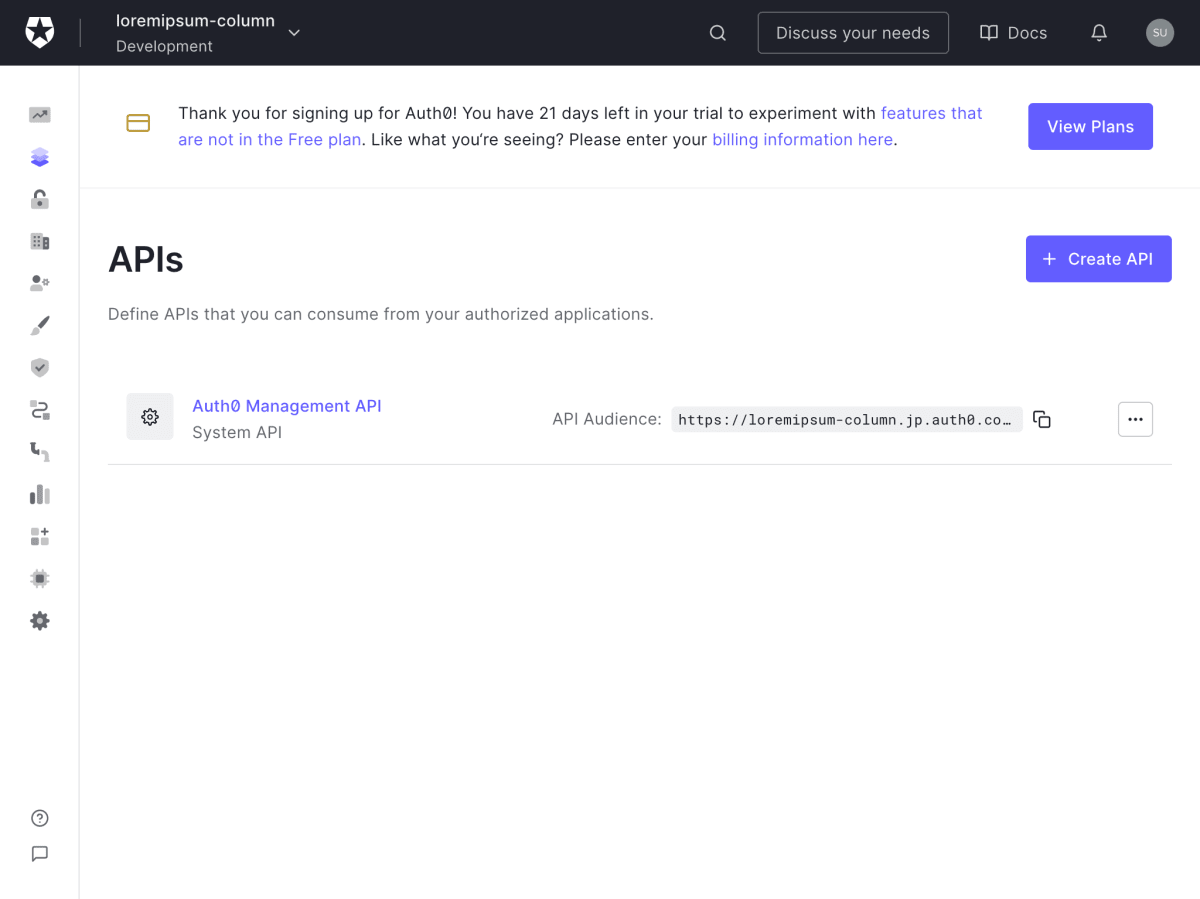Click the search magnifier icon in header
1200x899 pixels.
tap(718, 33)
